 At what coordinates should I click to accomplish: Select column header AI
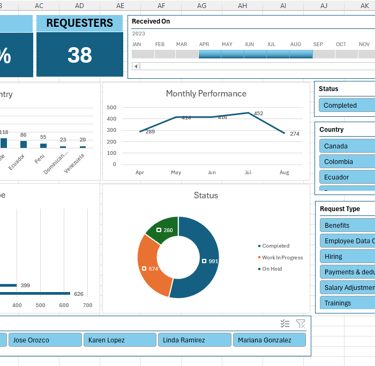(x=283, y=5)
